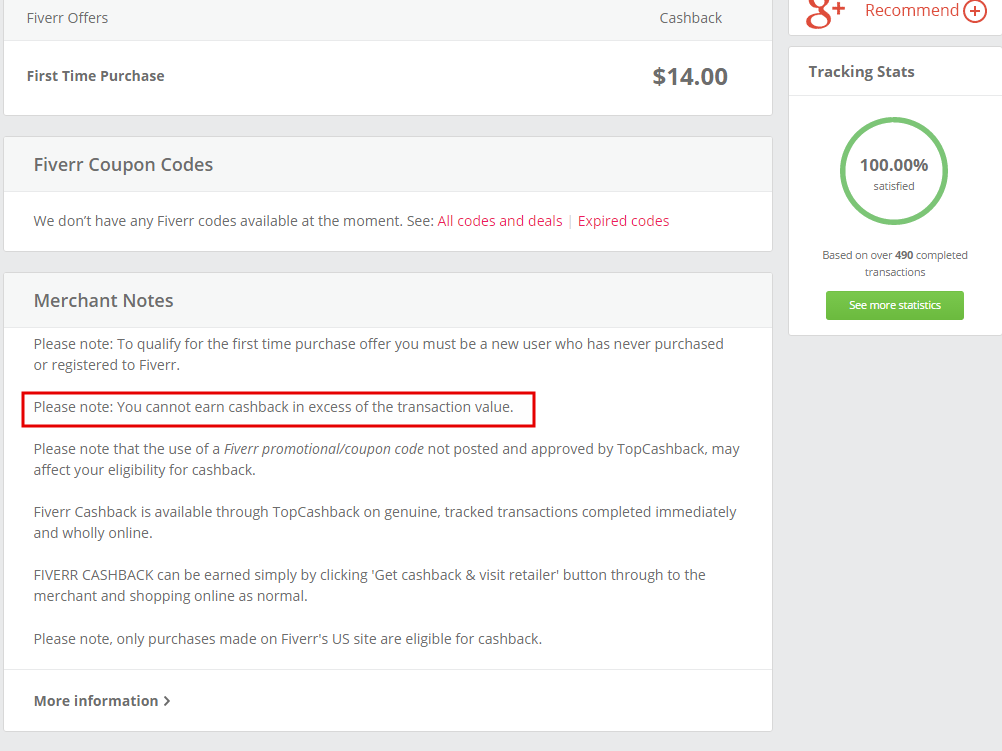Expand the More information section
Screen dimensions: 1002x751
(102, 701)
